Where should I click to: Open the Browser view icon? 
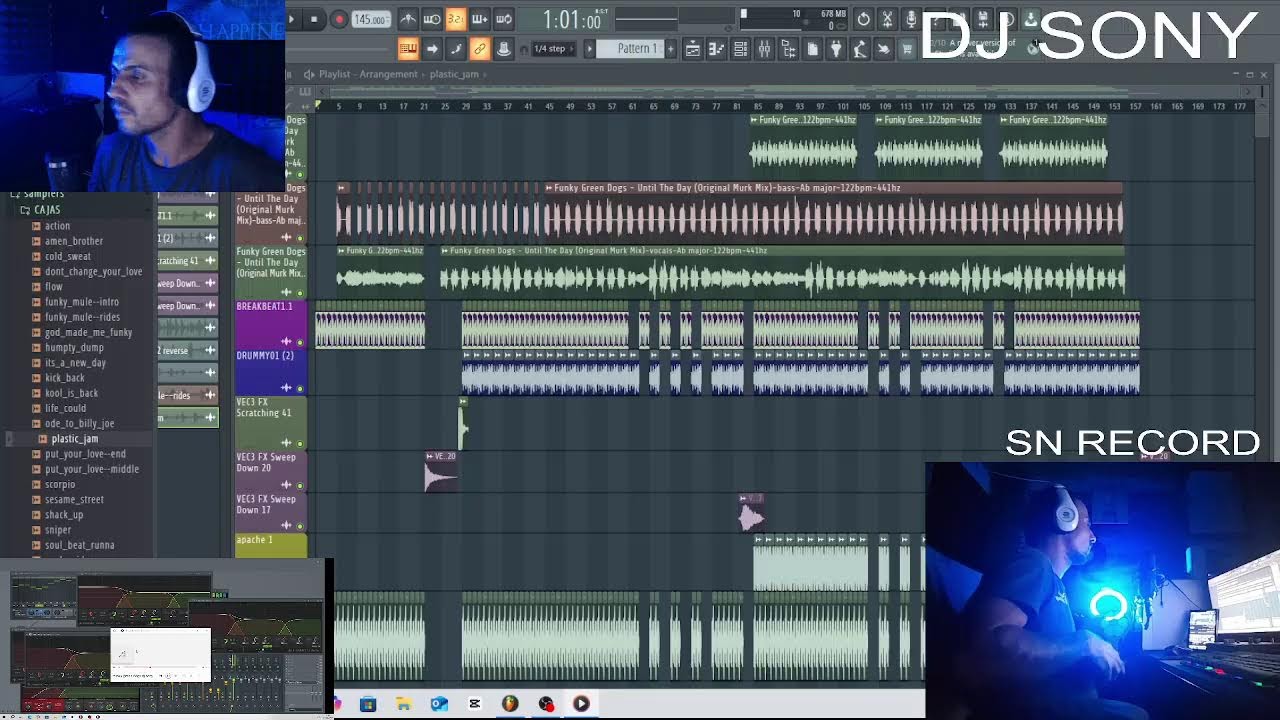[788, 48]
